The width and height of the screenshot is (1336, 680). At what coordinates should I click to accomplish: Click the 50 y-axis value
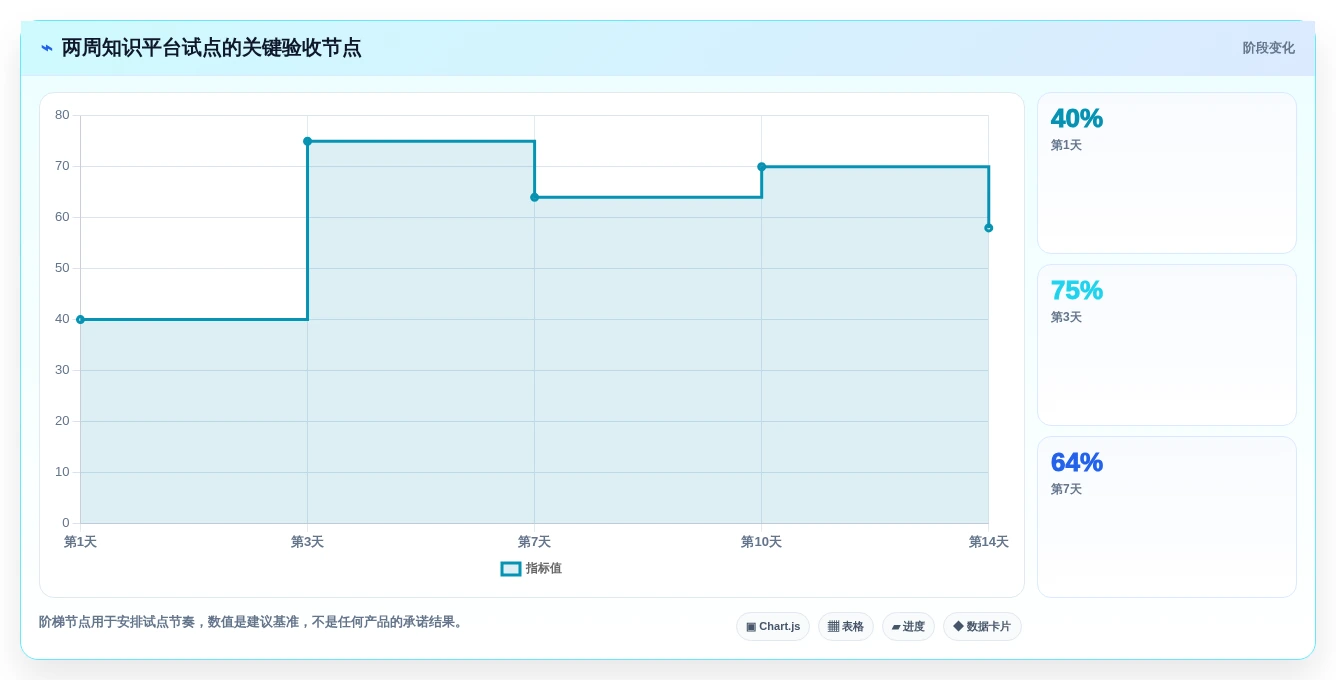[x=62, y=268]
